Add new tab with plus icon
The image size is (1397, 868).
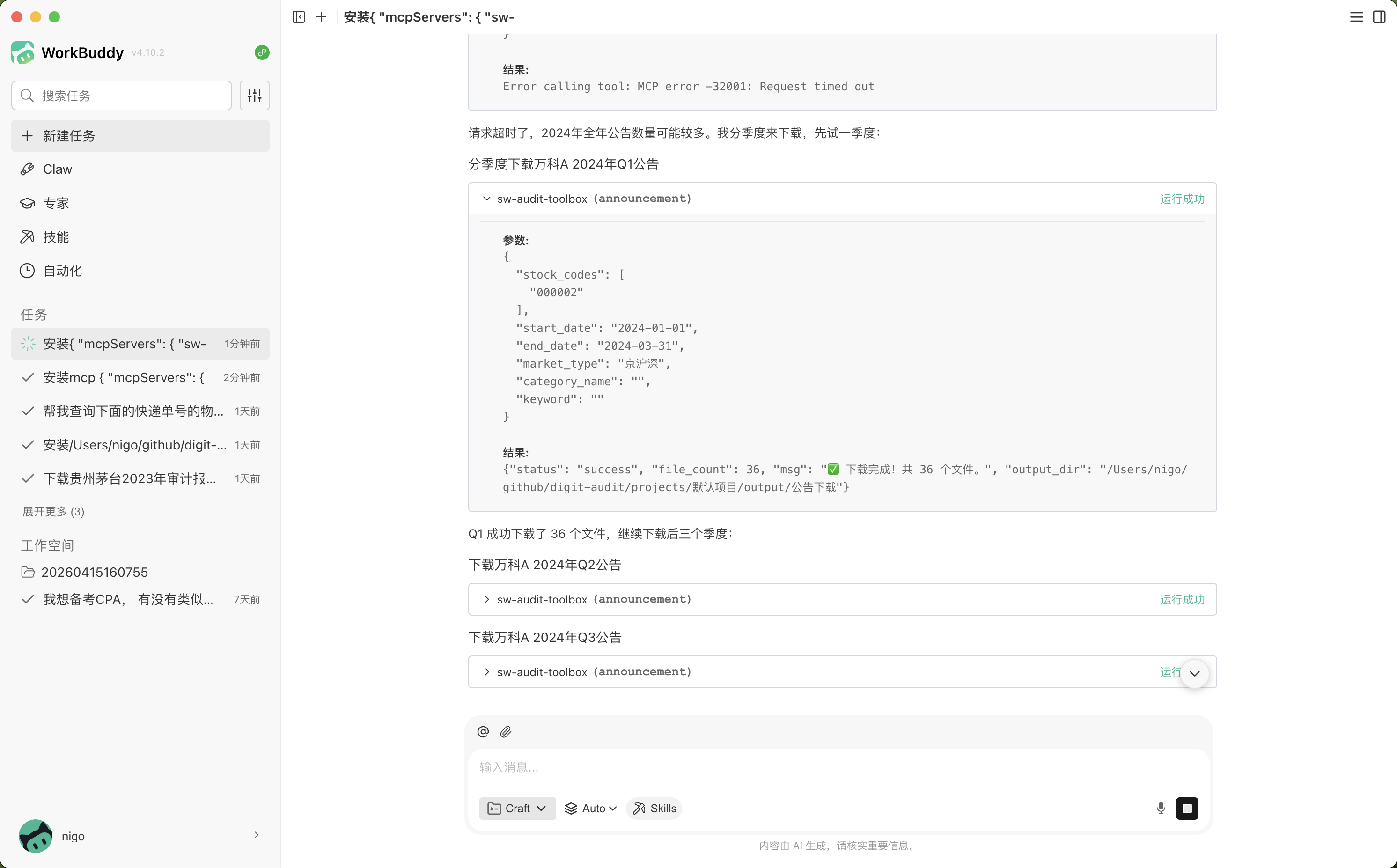click(321, 17)
